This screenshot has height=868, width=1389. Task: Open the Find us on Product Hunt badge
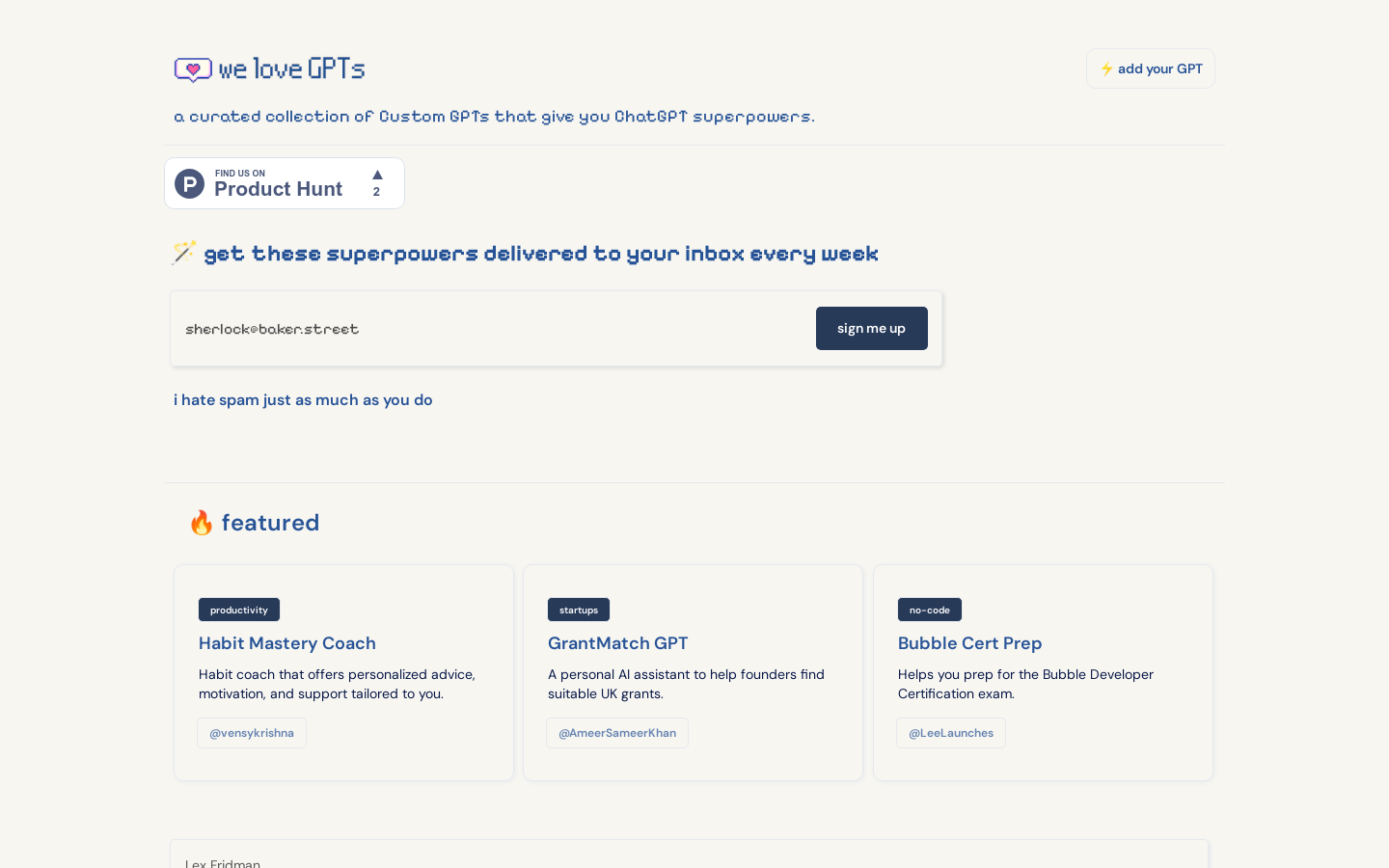point(285,183)
